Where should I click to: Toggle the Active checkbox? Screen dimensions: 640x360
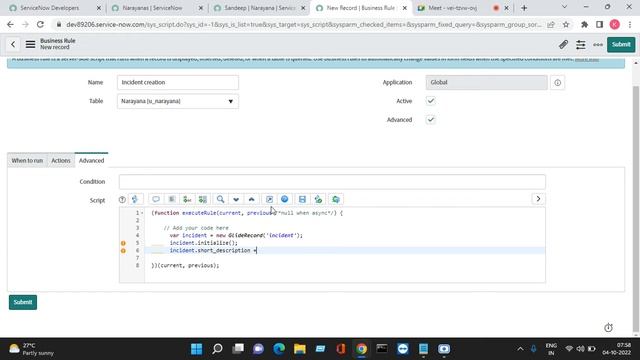point(431,101)
